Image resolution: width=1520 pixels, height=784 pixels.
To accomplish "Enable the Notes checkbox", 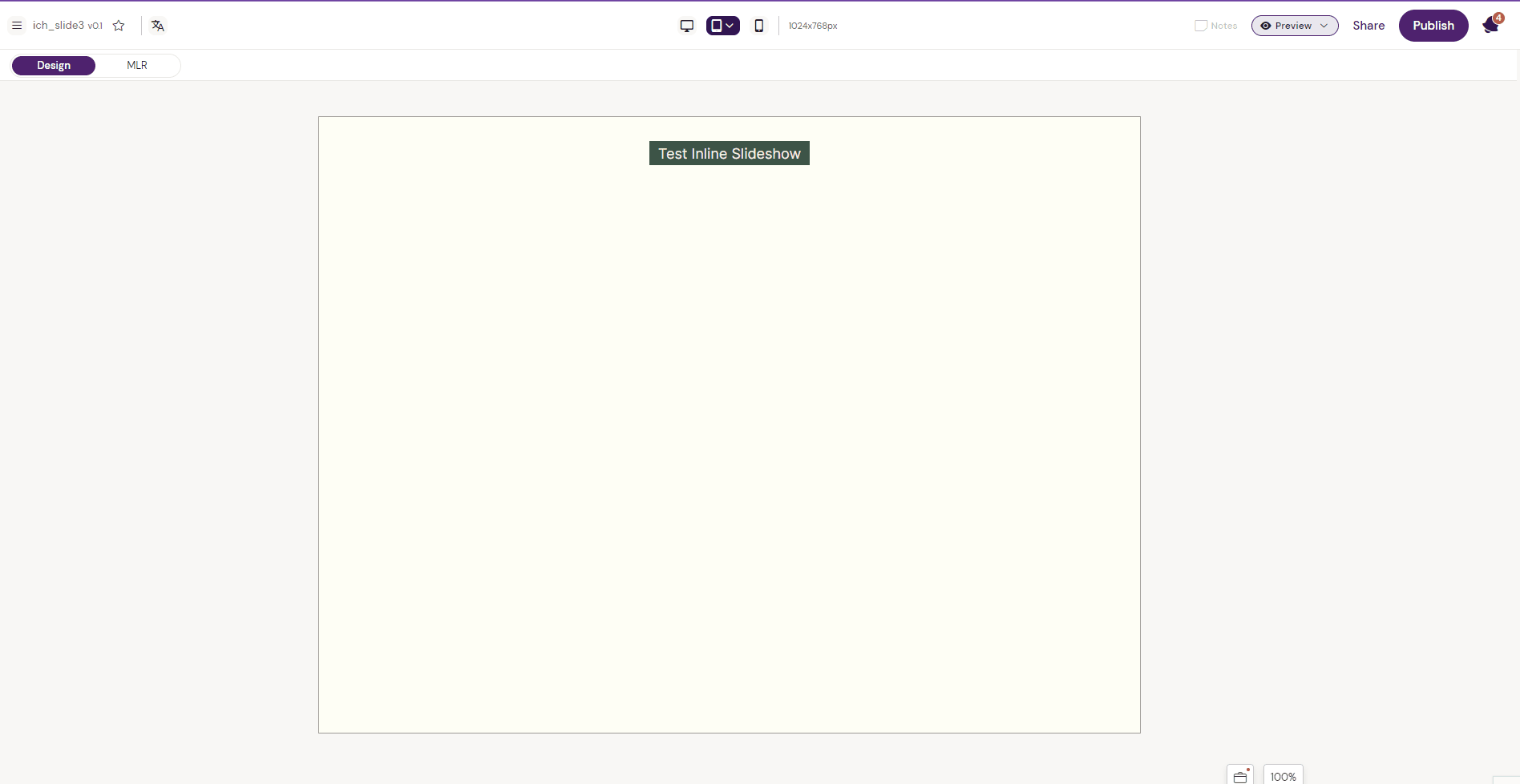I will click(1200, 25).
